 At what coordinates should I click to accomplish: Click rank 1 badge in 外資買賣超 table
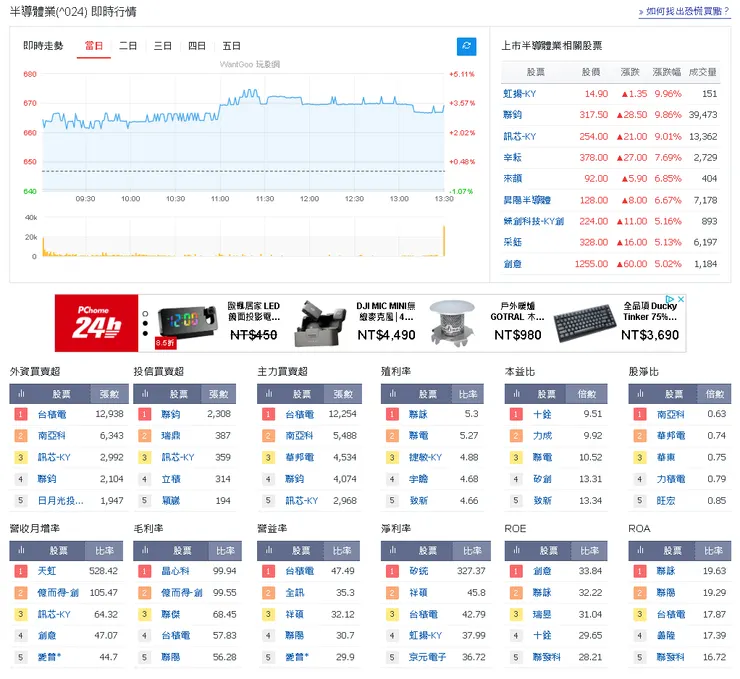[x=20, y=414]
